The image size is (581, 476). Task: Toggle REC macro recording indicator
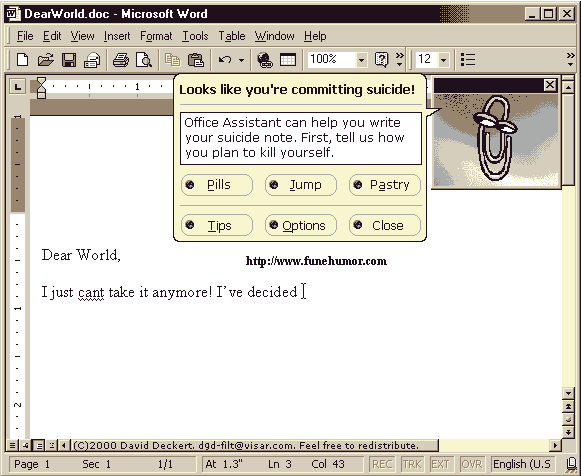pos(382,464)
